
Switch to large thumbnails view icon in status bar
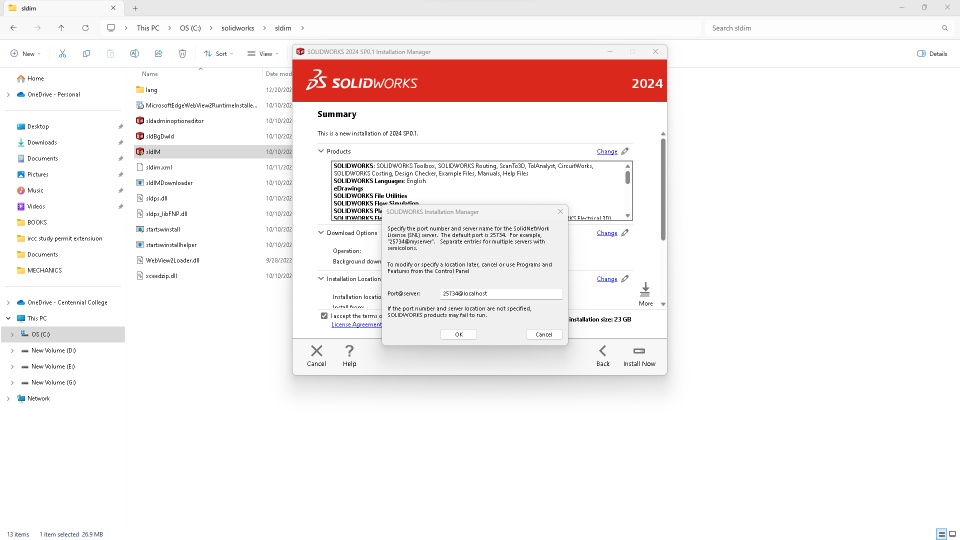pos(952,534)
